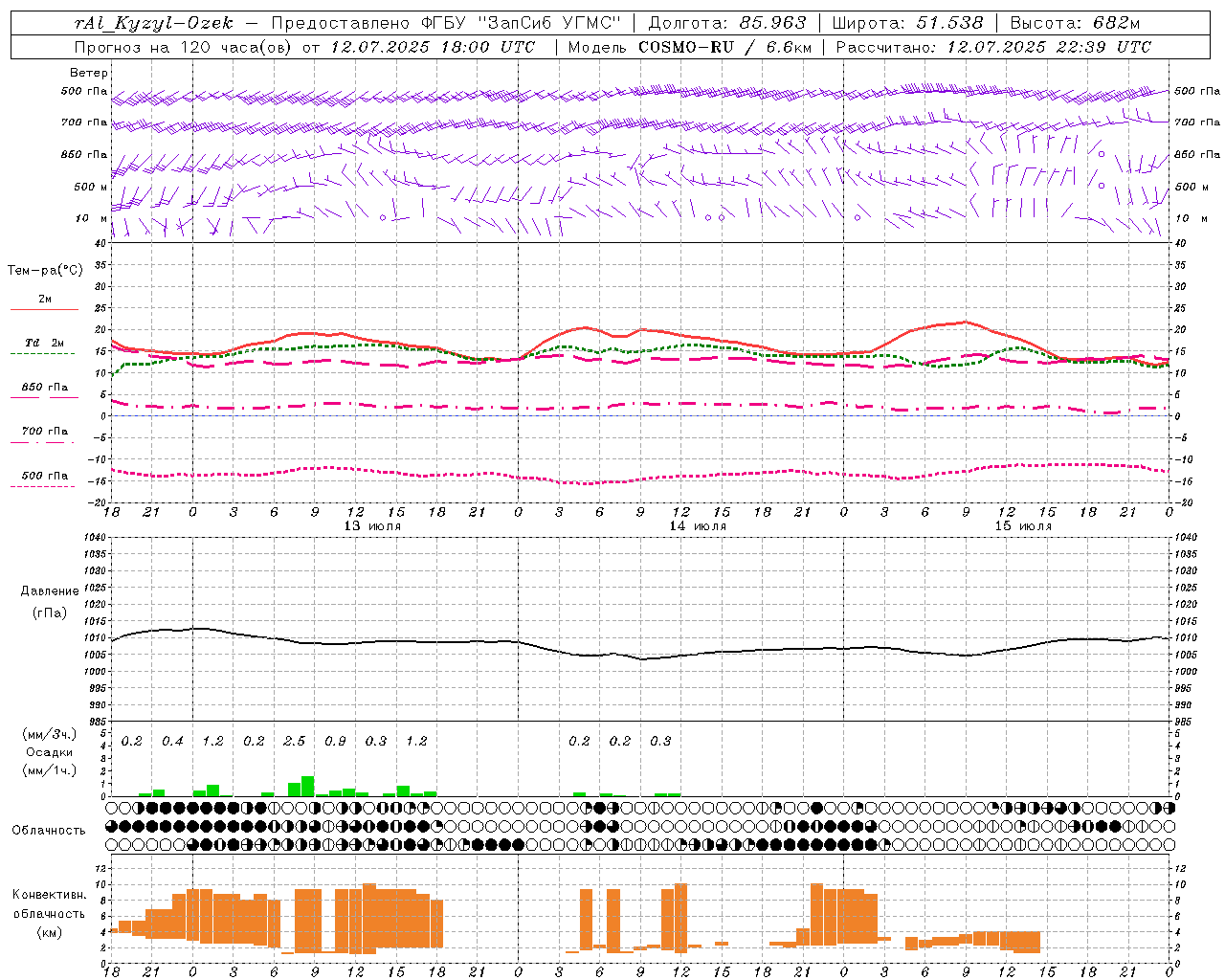Image resolution: width=1225 pixels, height=980 pixels.
Task: Click the Тем-ра(°C) axis label
Action: point(45,271)
